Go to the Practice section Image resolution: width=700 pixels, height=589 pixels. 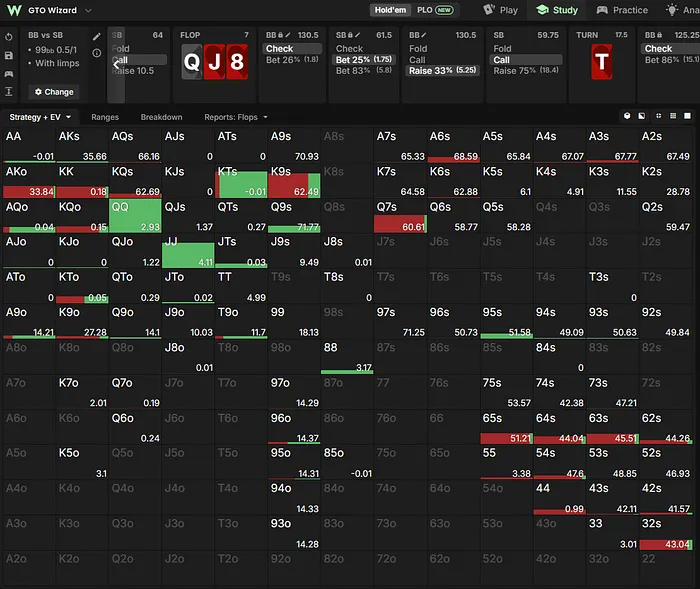pyautogui.click(x=622, y=10)
